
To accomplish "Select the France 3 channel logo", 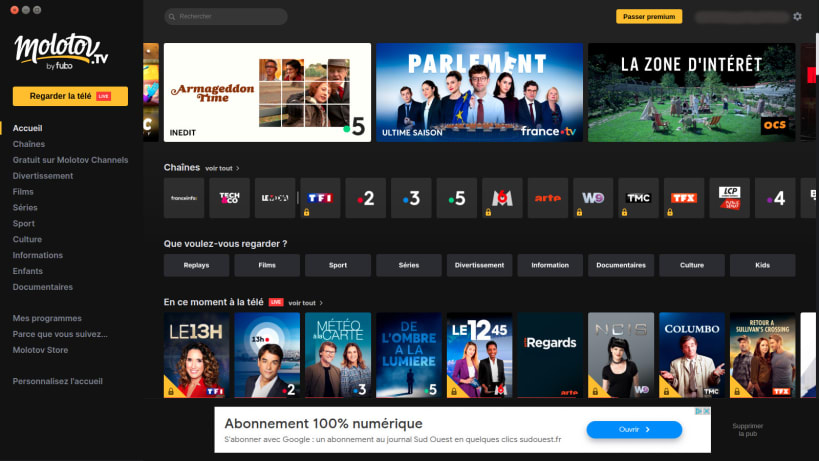I will coord(411,198).
